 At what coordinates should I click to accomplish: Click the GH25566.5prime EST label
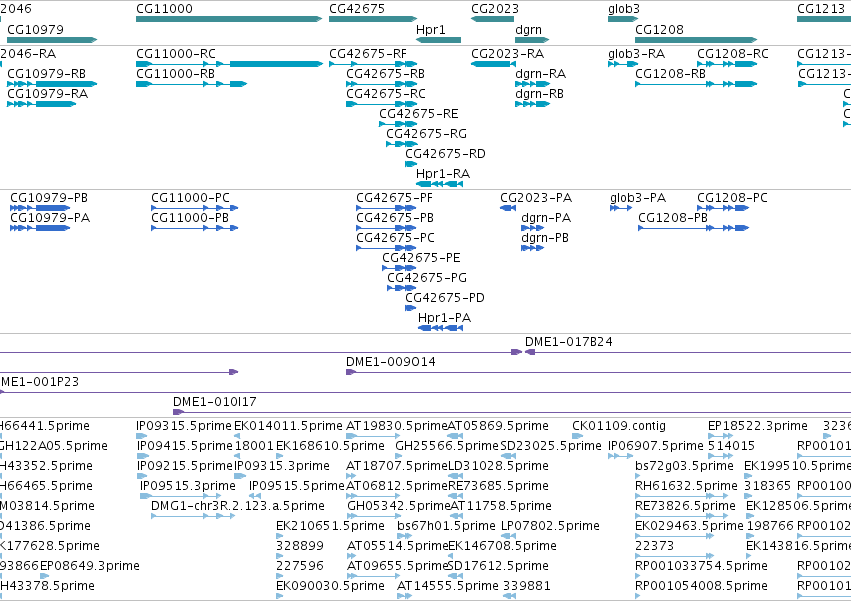pos(447,446)
